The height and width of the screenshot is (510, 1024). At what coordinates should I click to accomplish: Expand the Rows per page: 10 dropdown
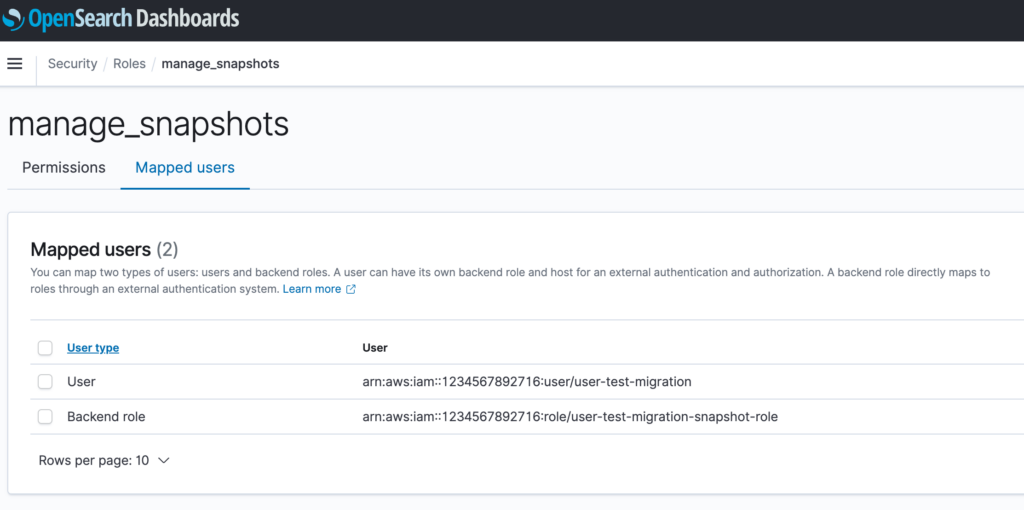click(x=104, y=461)
